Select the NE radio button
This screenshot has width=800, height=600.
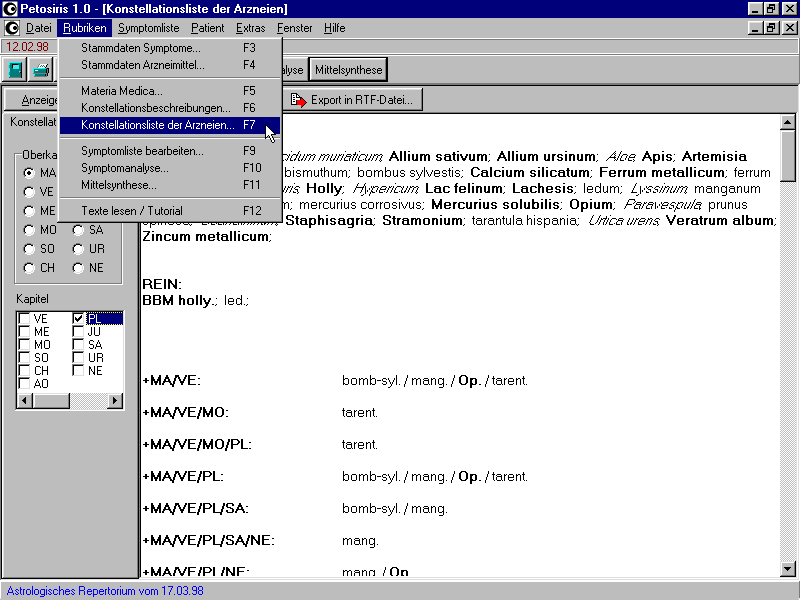pyautogui.click(x=78, y=268)
